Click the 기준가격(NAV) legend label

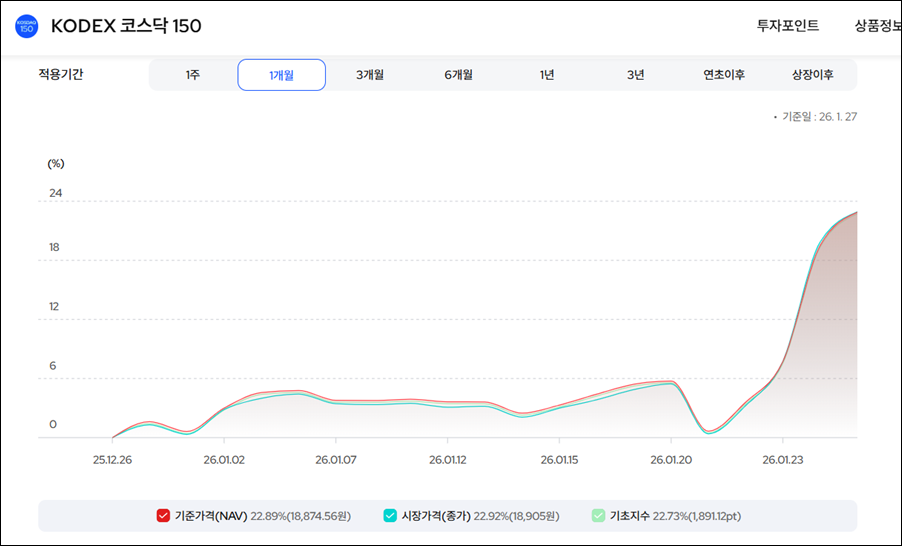point(211,516)
